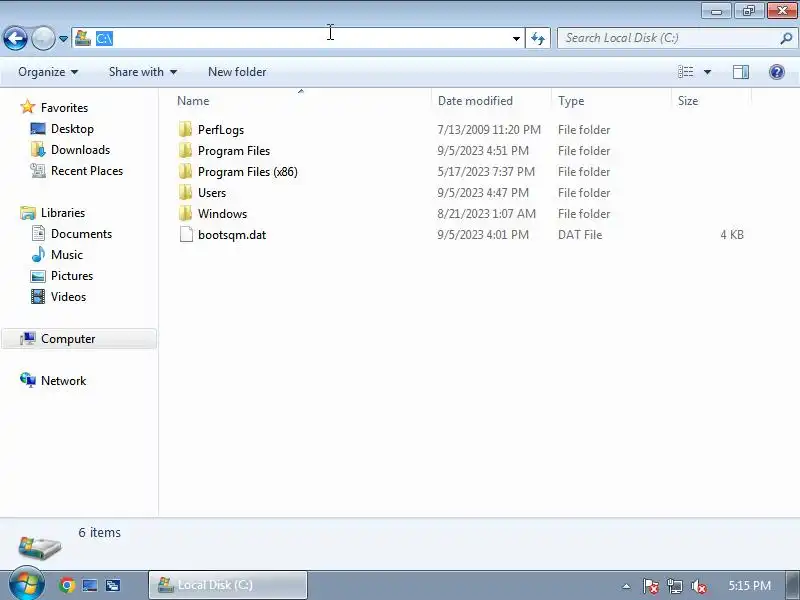Select the PerfLogs folder icon
Viewport: 800px width, 600px height.
click(186, 130)
